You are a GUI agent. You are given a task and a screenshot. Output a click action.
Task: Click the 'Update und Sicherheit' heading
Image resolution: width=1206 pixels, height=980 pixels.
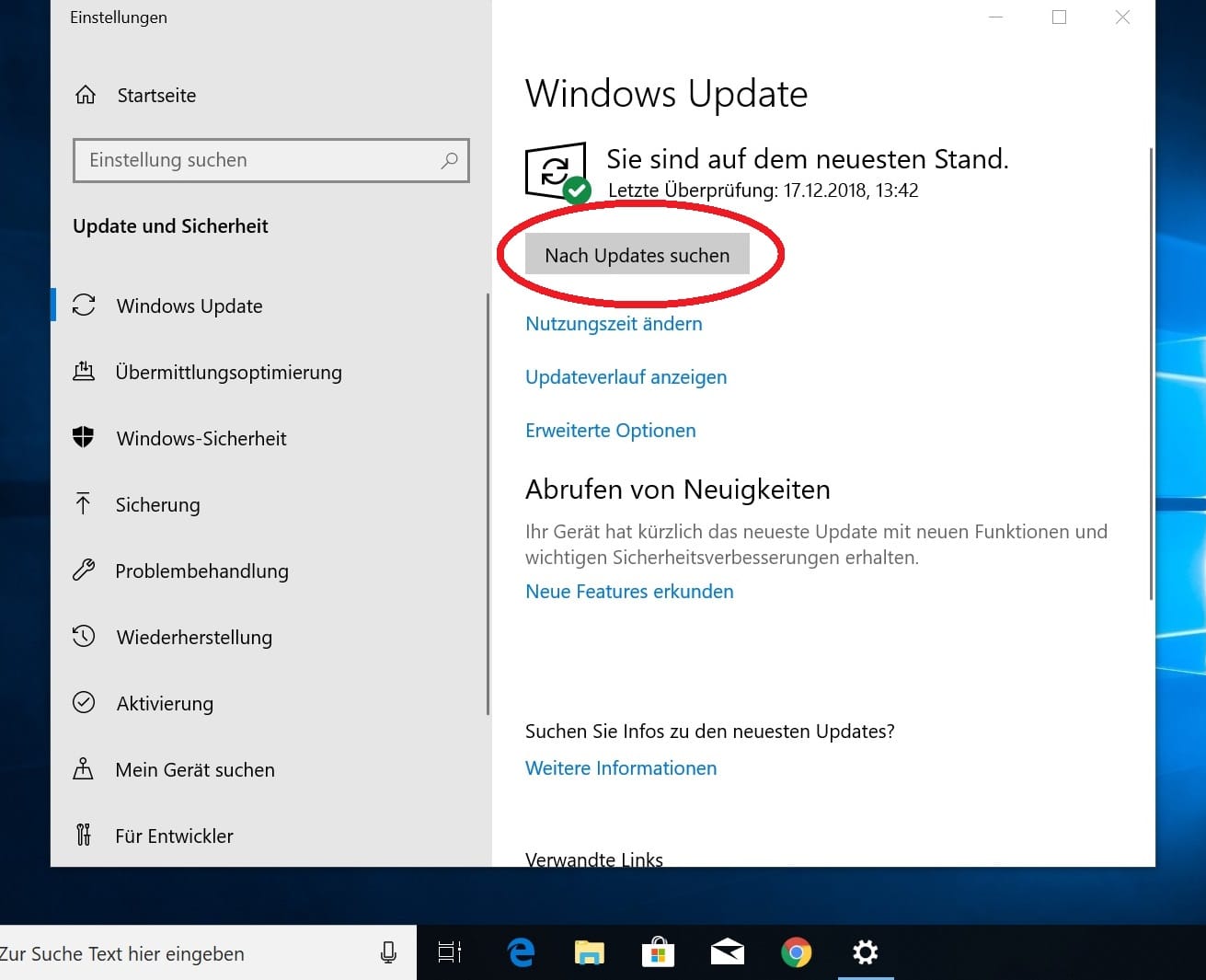(x=170, y=226)
